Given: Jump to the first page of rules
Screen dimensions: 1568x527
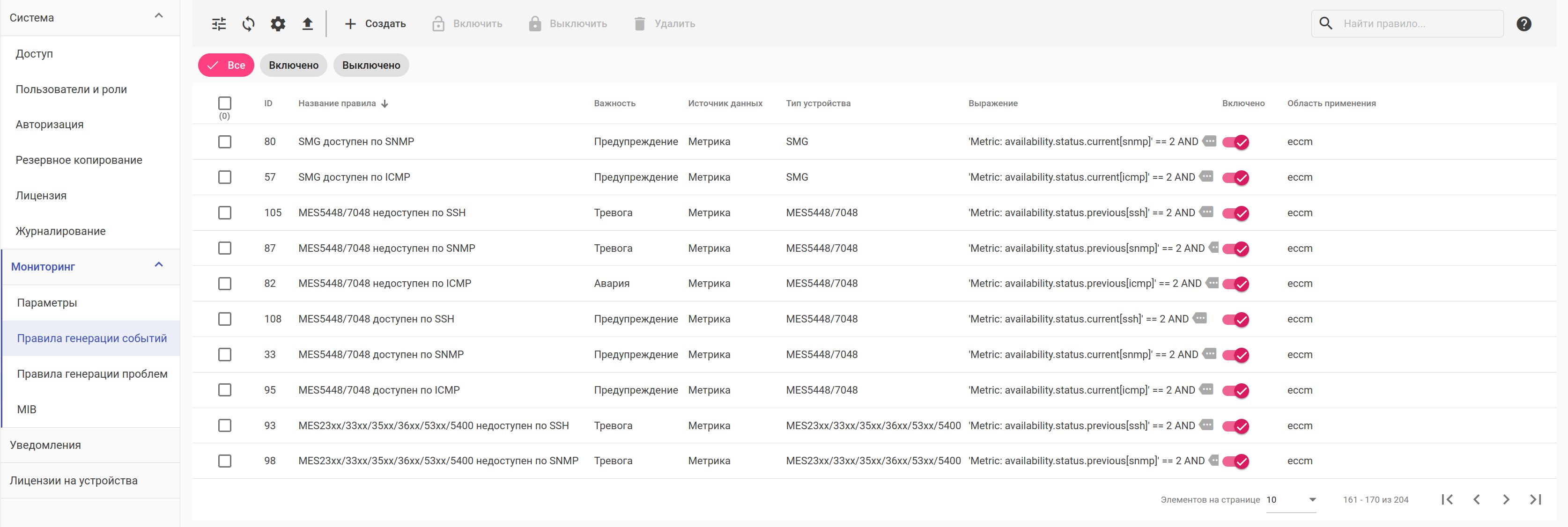Looking at the screenshot, I should click(x=1447, y=499).
